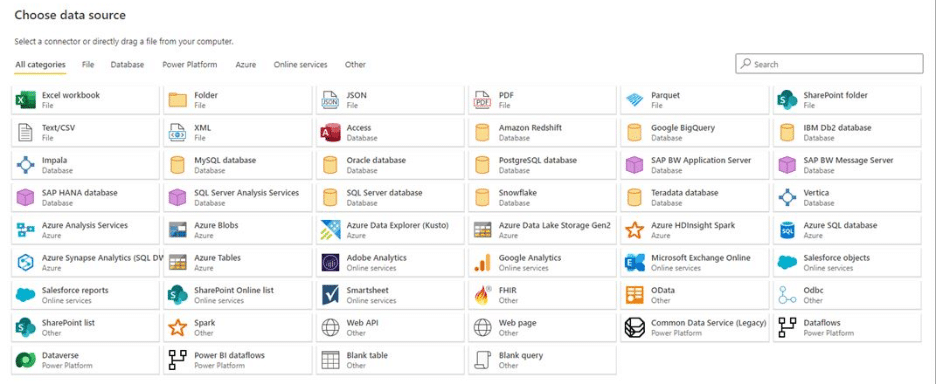Screen dimensions: 936x384
Task: Pick the Vertica connector
Action: tap(847, 198)
